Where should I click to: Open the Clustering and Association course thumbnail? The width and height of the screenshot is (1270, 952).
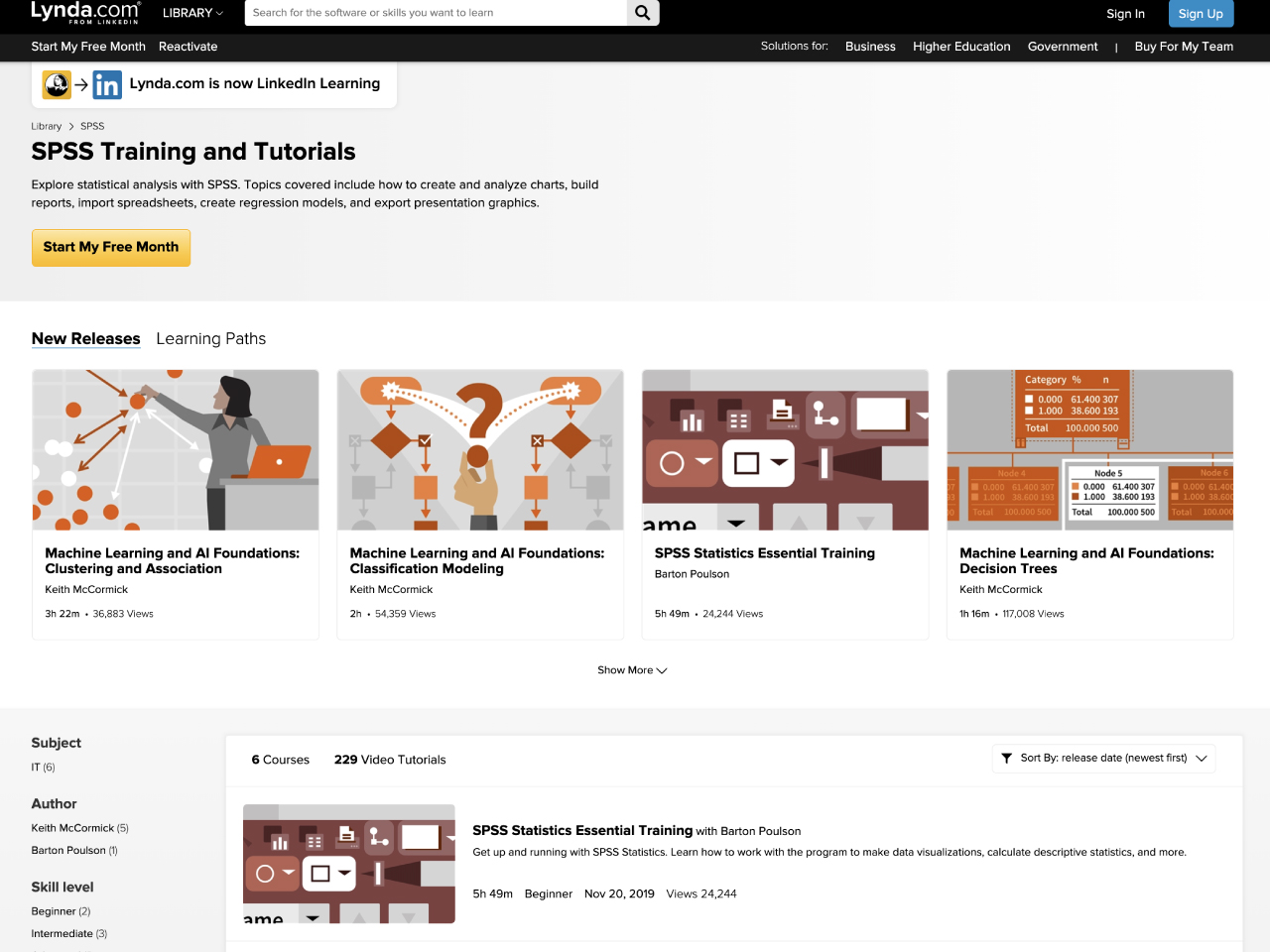point(176,450)
